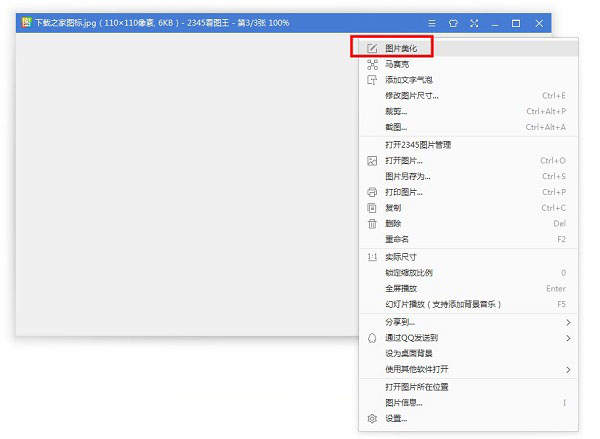Screen dimensions: 600x439
Task: Choose 重命名 in the menu
Action: [x=469, y=239]
